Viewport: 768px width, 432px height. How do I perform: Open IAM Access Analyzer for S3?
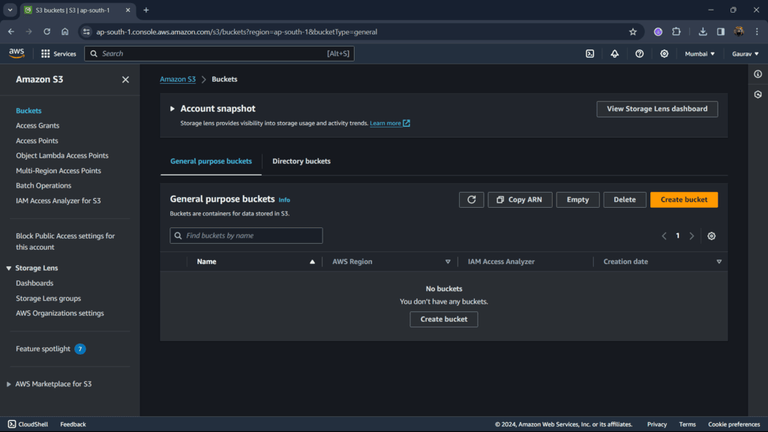click(x=58, y=201)
